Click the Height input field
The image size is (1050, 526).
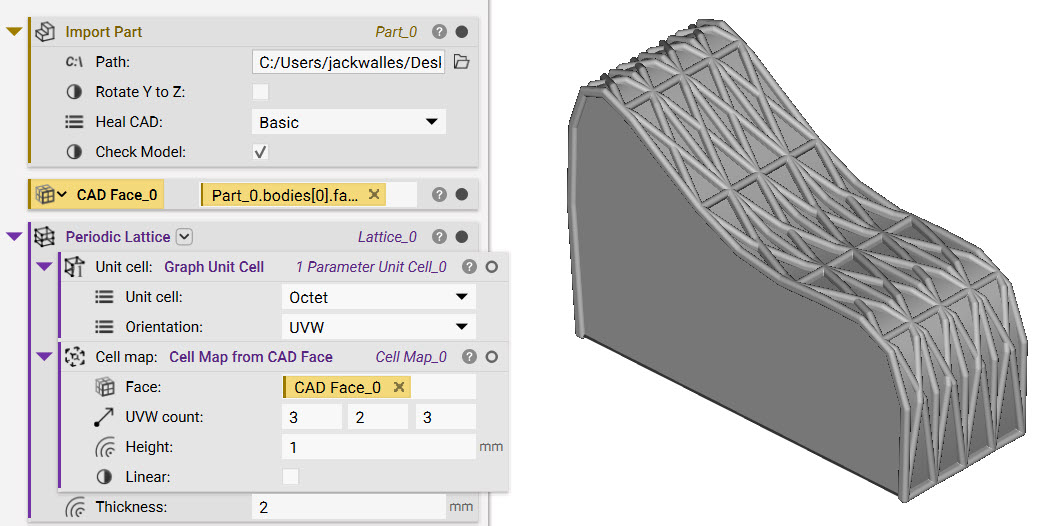(x=378, y=447)
